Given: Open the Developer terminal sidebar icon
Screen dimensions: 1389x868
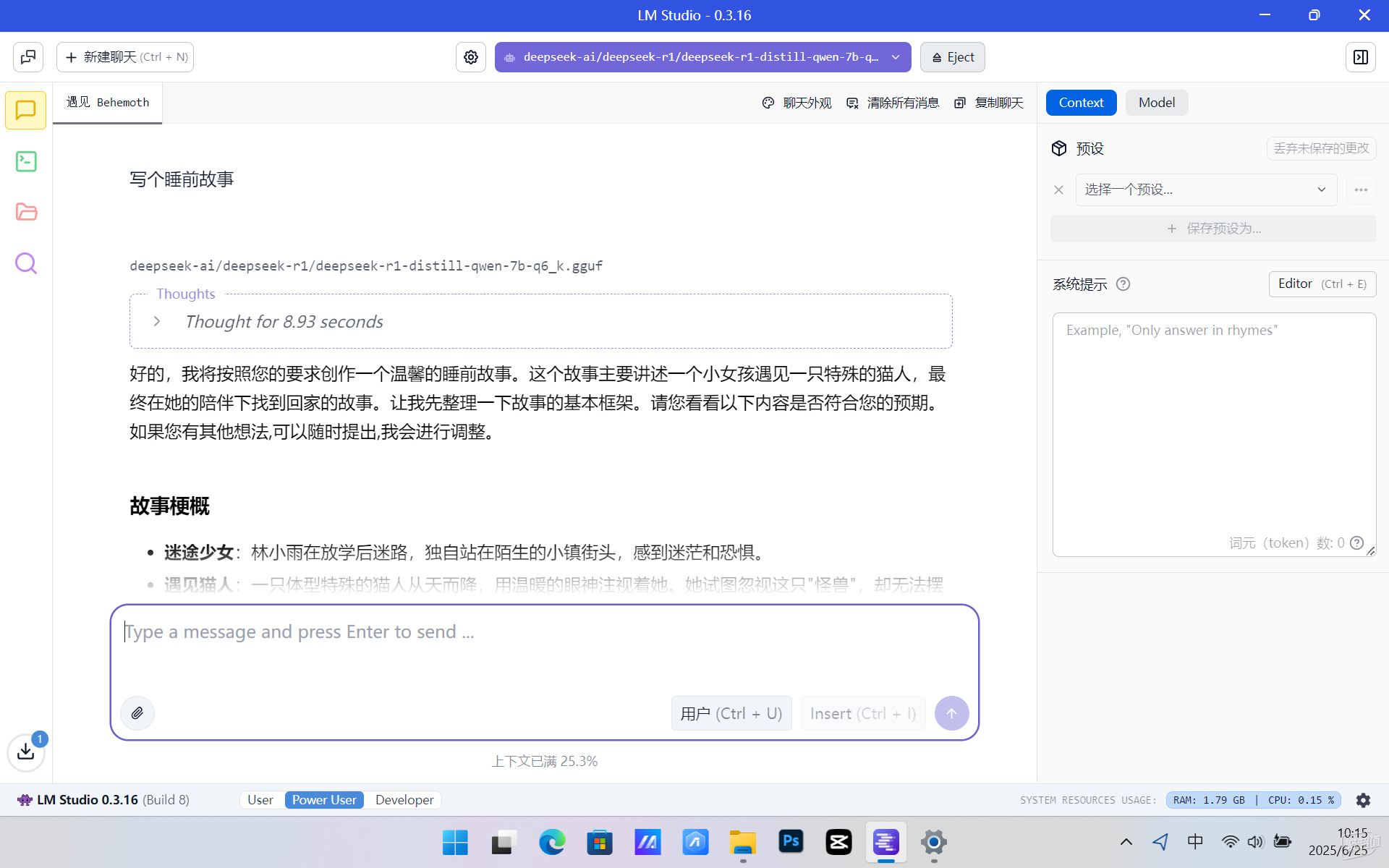Looking at the screenshot, I should (x=26, y=161).
